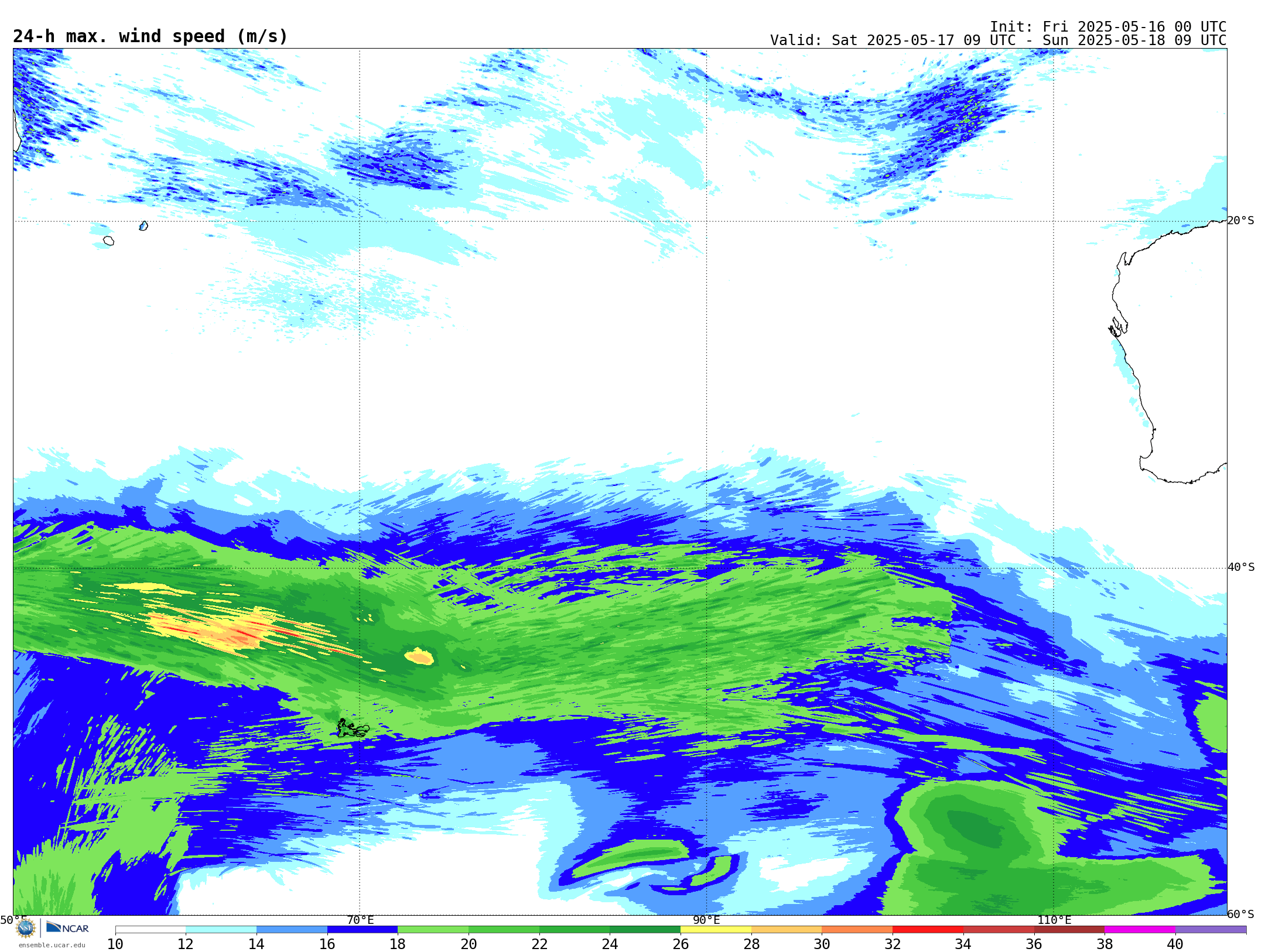Click the colorbar tick label 16

pyautogui.click(x=327, y=944)
